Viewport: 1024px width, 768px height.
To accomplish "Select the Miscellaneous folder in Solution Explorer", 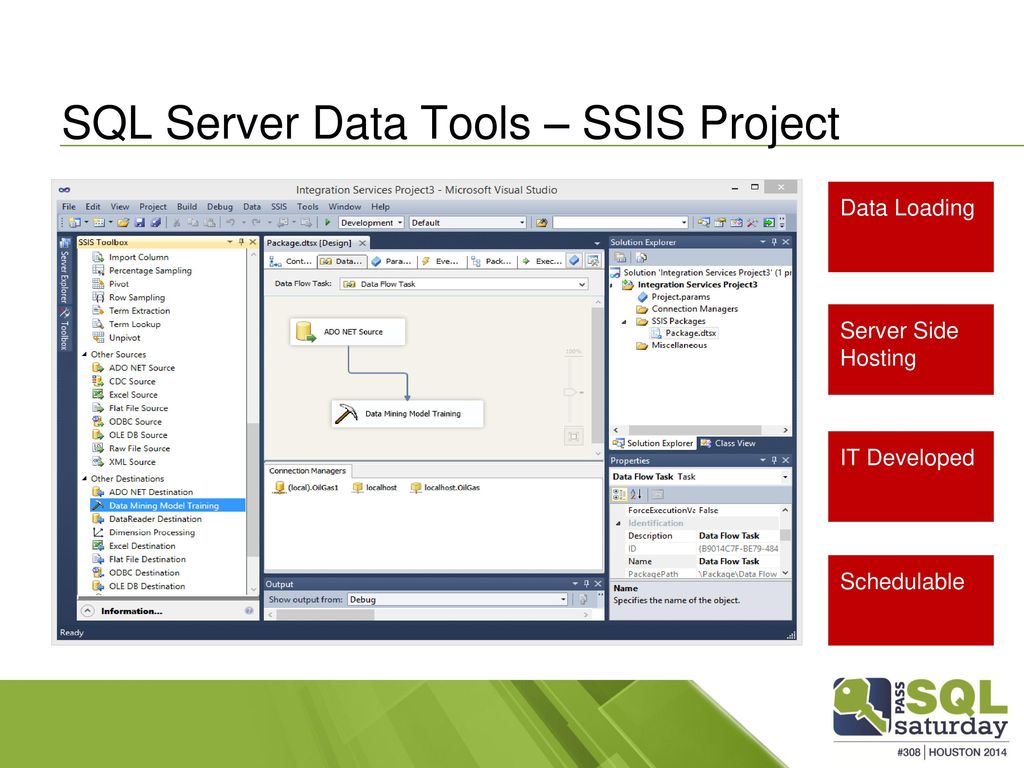I will pyautogui.click(x=672, y=345).
